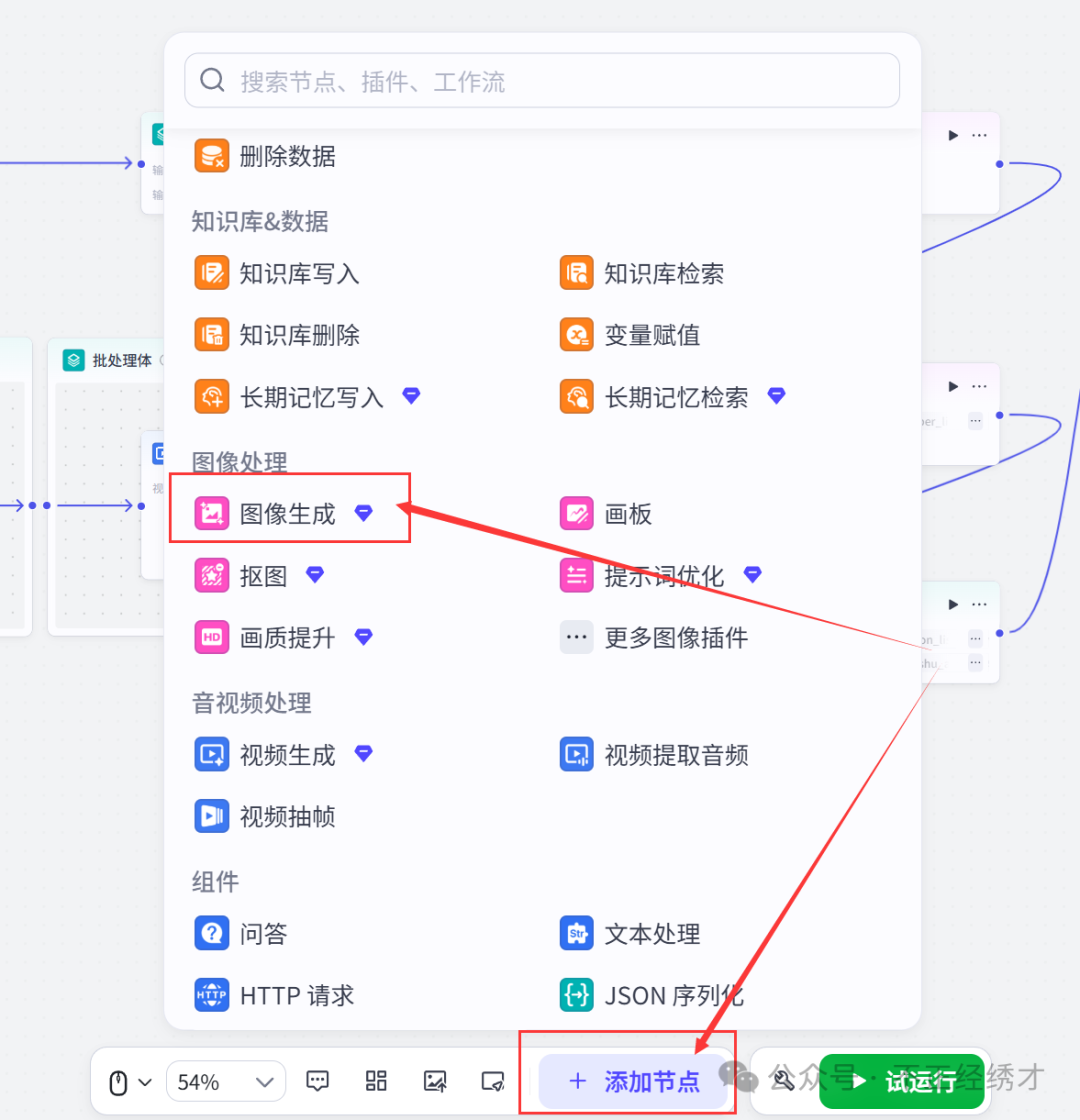Open 更多图像插件 to see more image plugins
This screenshot has width=1080, height=1120.
(x=676, y=637)
